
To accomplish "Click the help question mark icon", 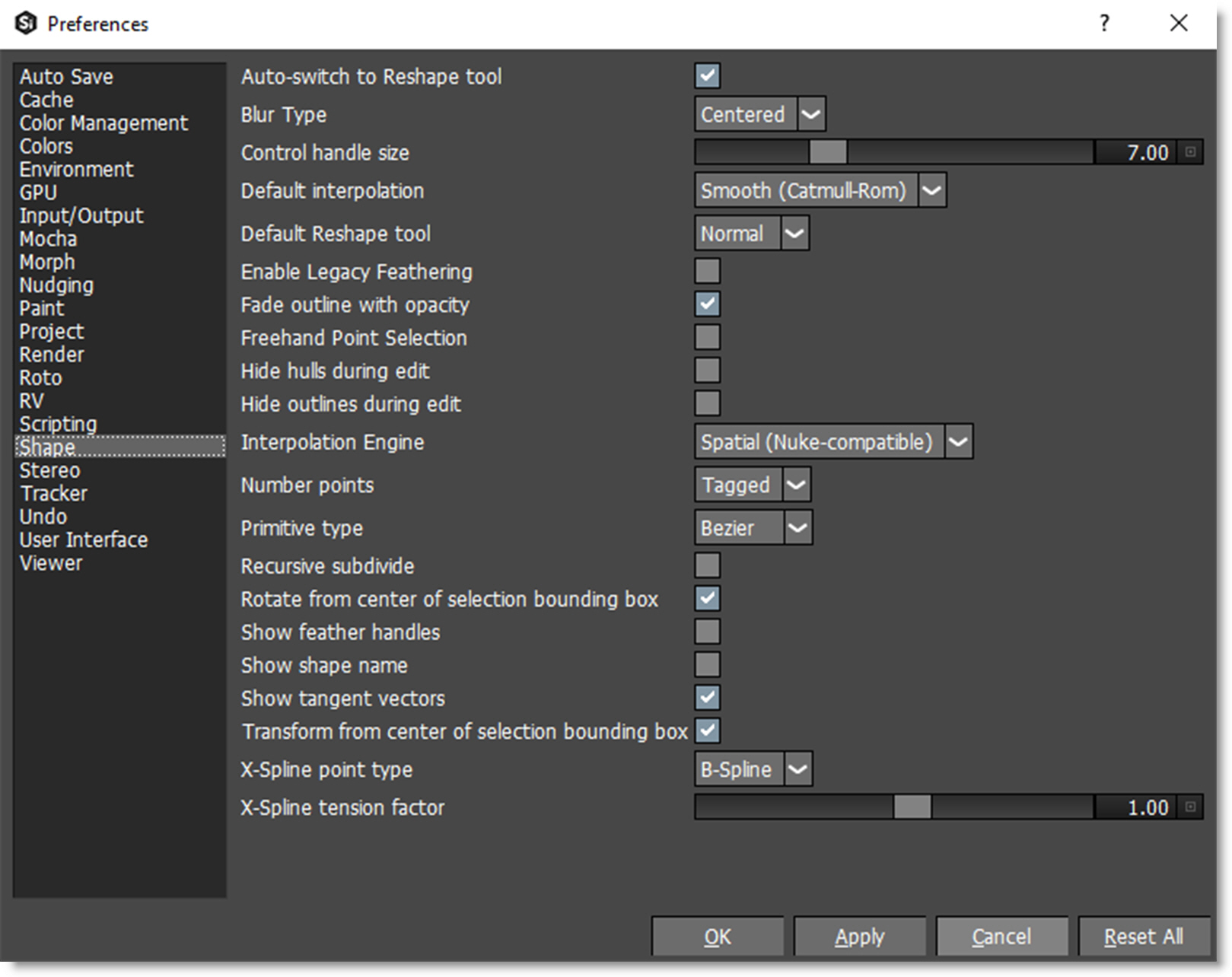I will tap(1104, 24).
